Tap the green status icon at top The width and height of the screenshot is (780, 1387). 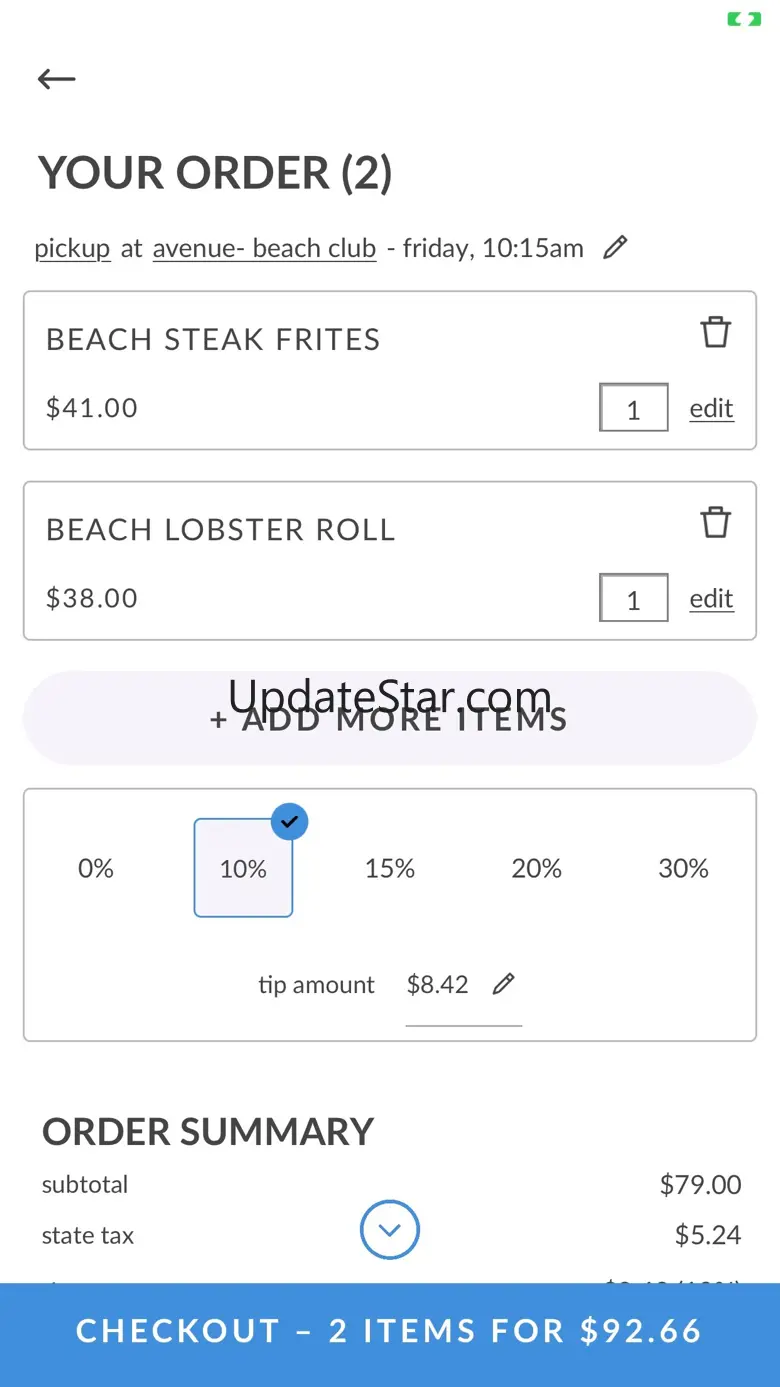tap(744, 19)
